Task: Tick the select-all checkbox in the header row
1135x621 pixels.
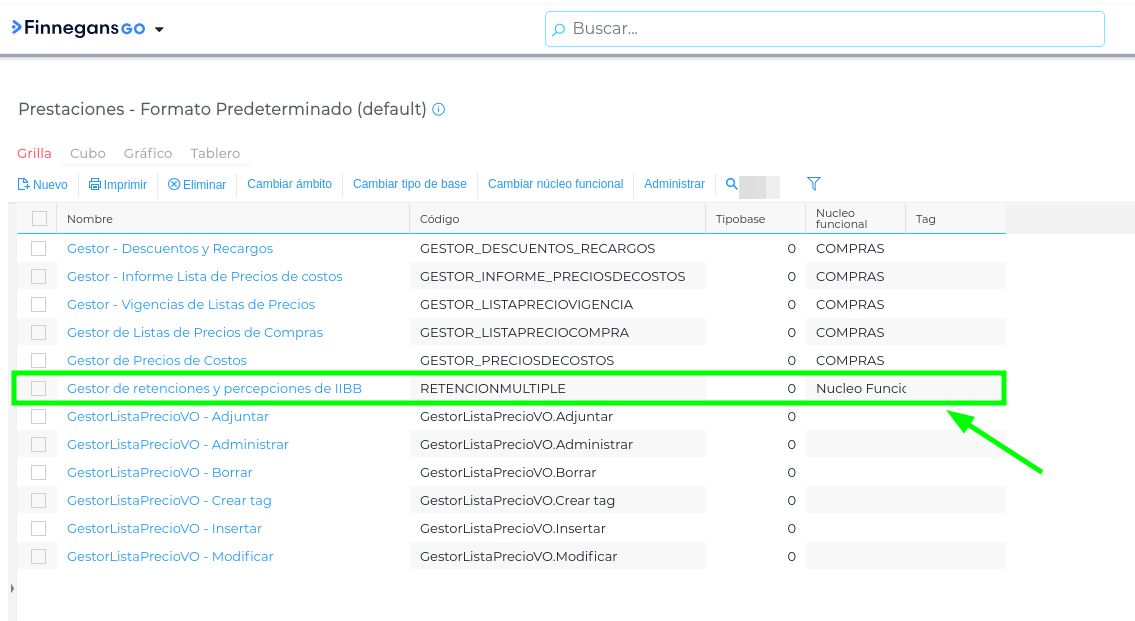Action: coord(40,219)
